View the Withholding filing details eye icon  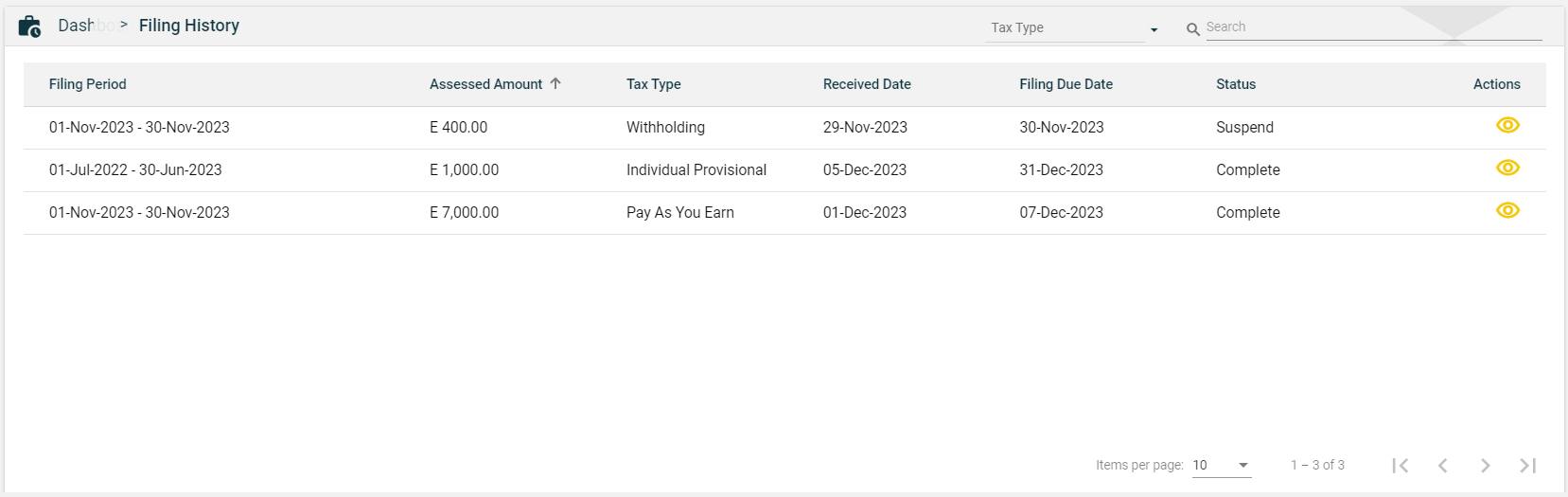1507,125
